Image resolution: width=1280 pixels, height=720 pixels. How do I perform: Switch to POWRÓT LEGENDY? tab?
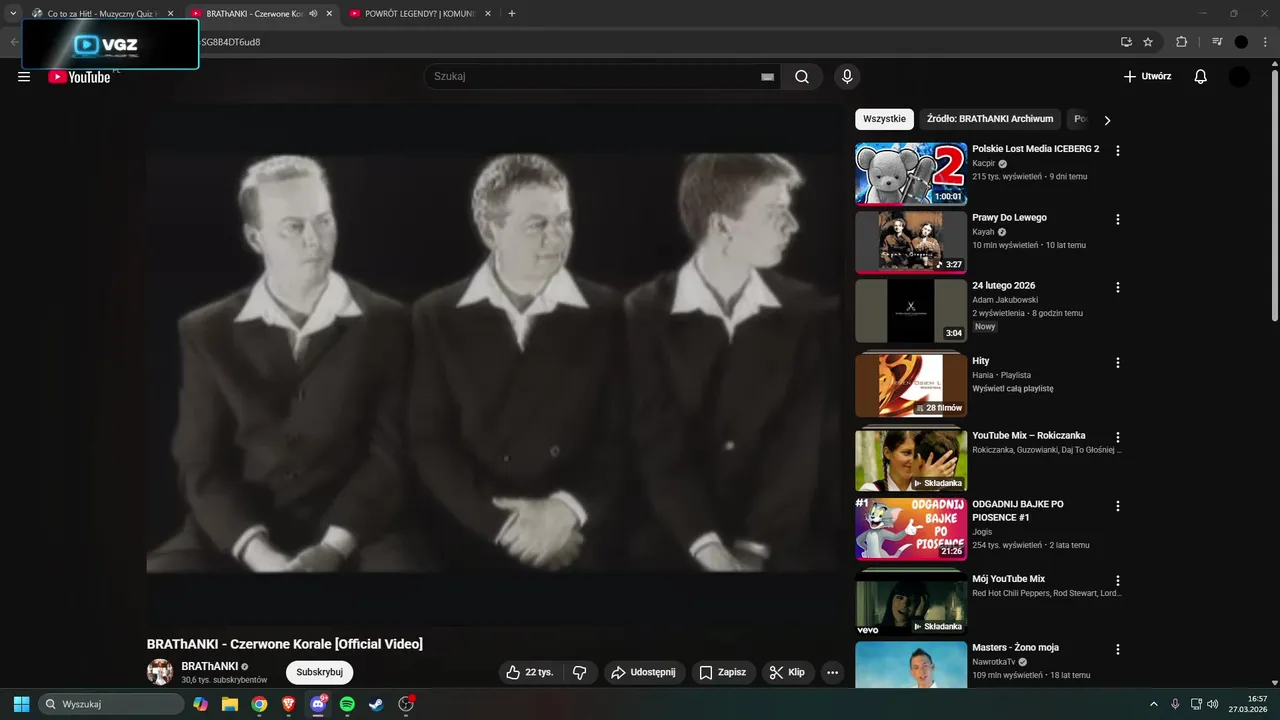click(418, 14)
